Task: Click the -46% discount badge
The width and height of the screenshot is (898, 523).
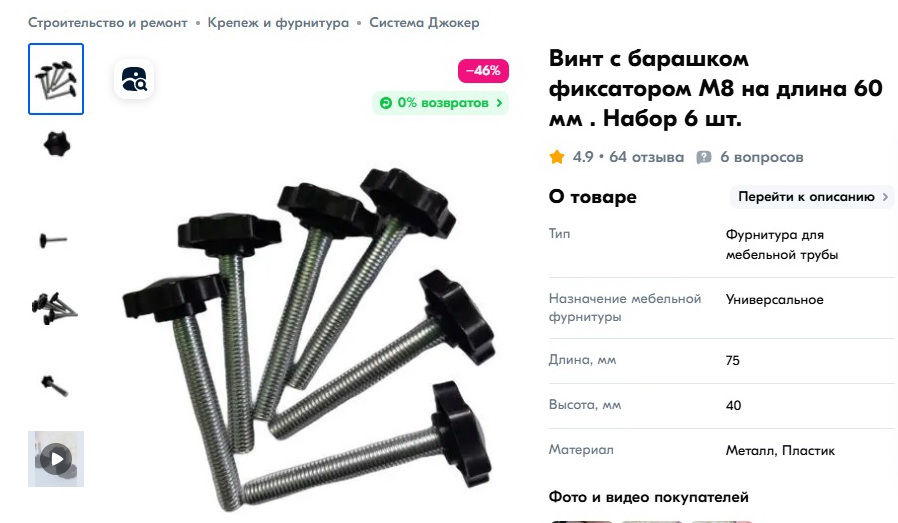Action: [x=483, y=71]
